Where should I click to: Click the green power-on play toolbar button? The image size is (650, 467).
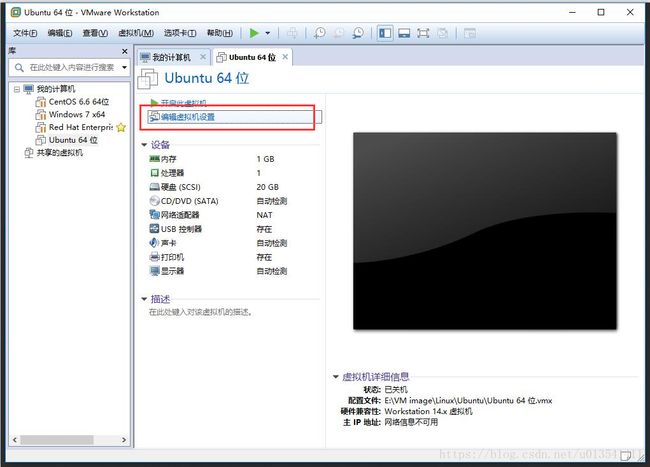click(x=254, y=33)
